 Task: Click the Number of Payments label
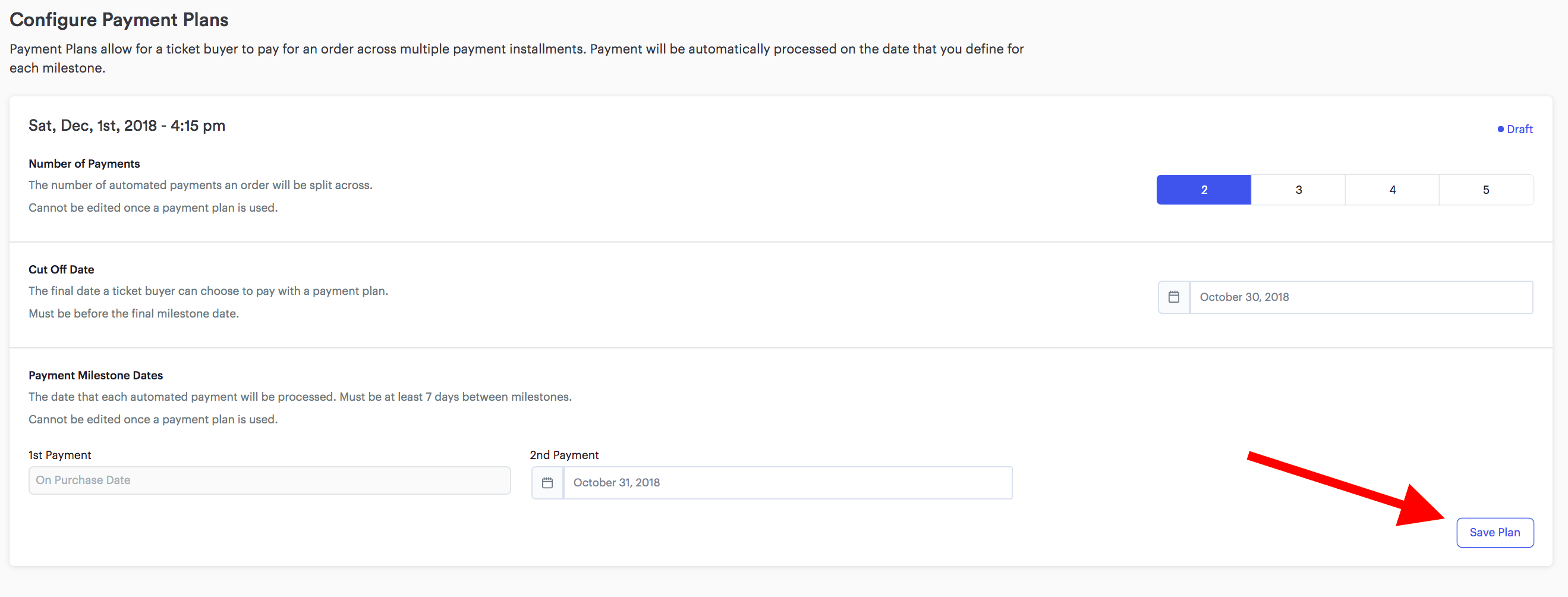tap(84, 164)
